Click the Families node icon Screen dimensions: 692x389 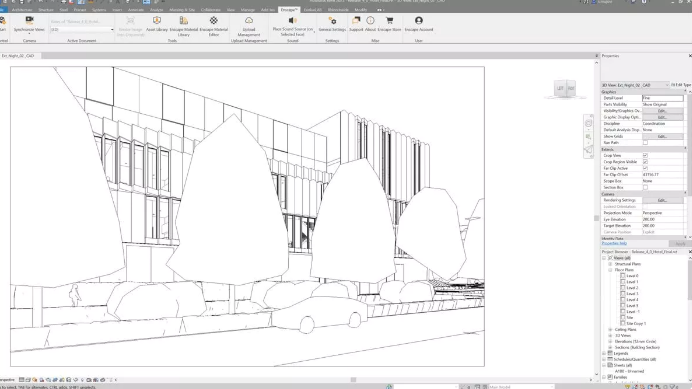[x=610, y=377]
